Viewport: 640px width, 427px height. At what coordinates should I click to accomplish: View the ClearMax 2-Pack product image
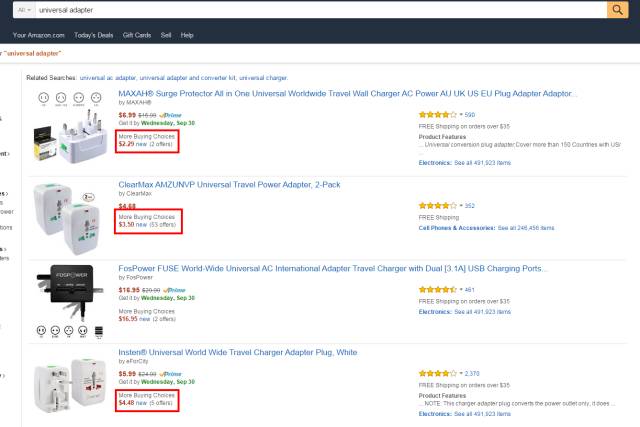pos(68,218)
